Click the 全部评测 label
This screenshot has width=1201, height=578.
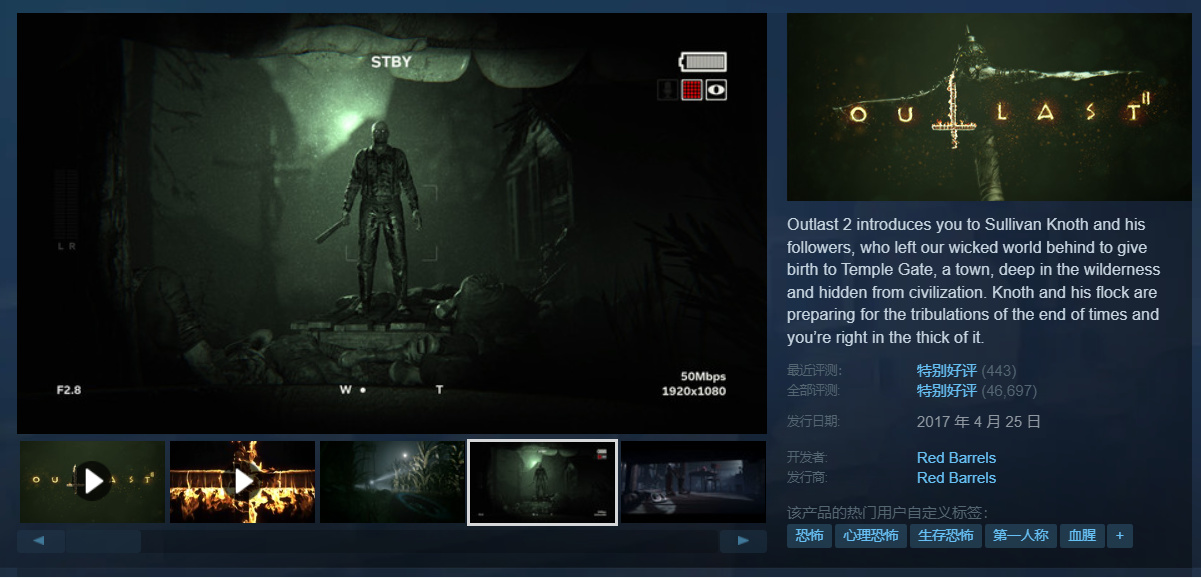(814, 390)
